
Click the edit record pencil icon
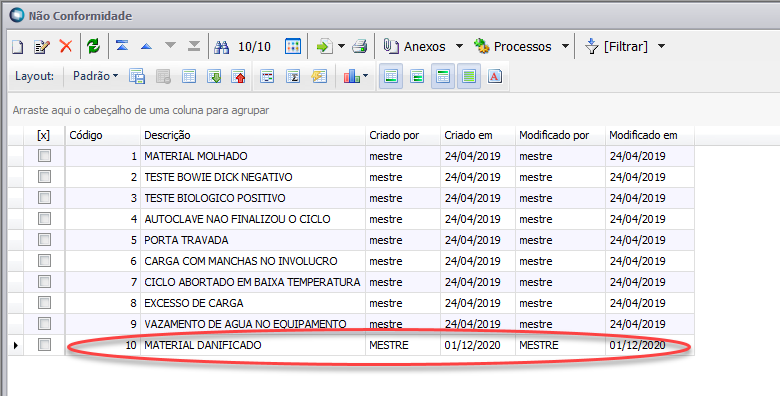click(42, 47)
